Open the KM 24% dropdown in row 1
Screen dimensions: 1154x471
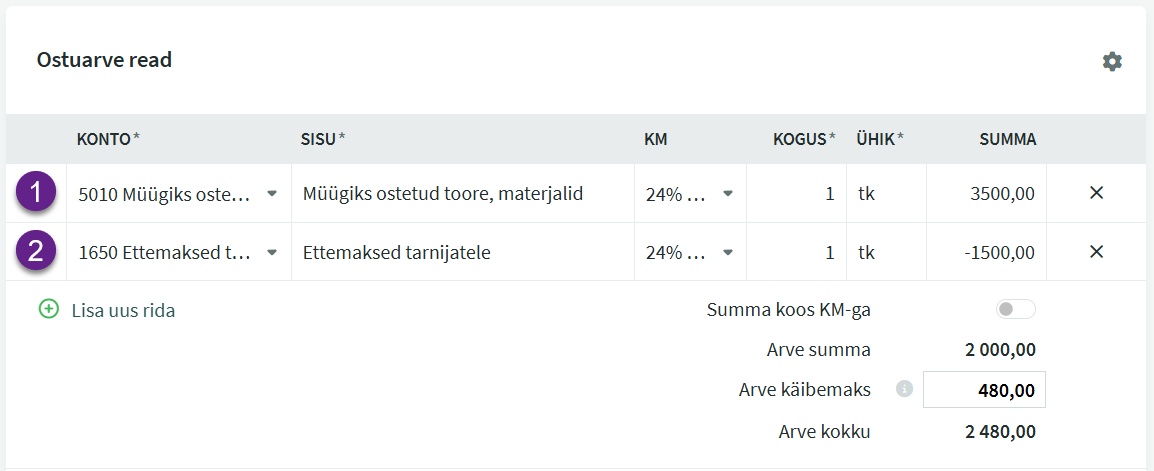tap(727, 194)
